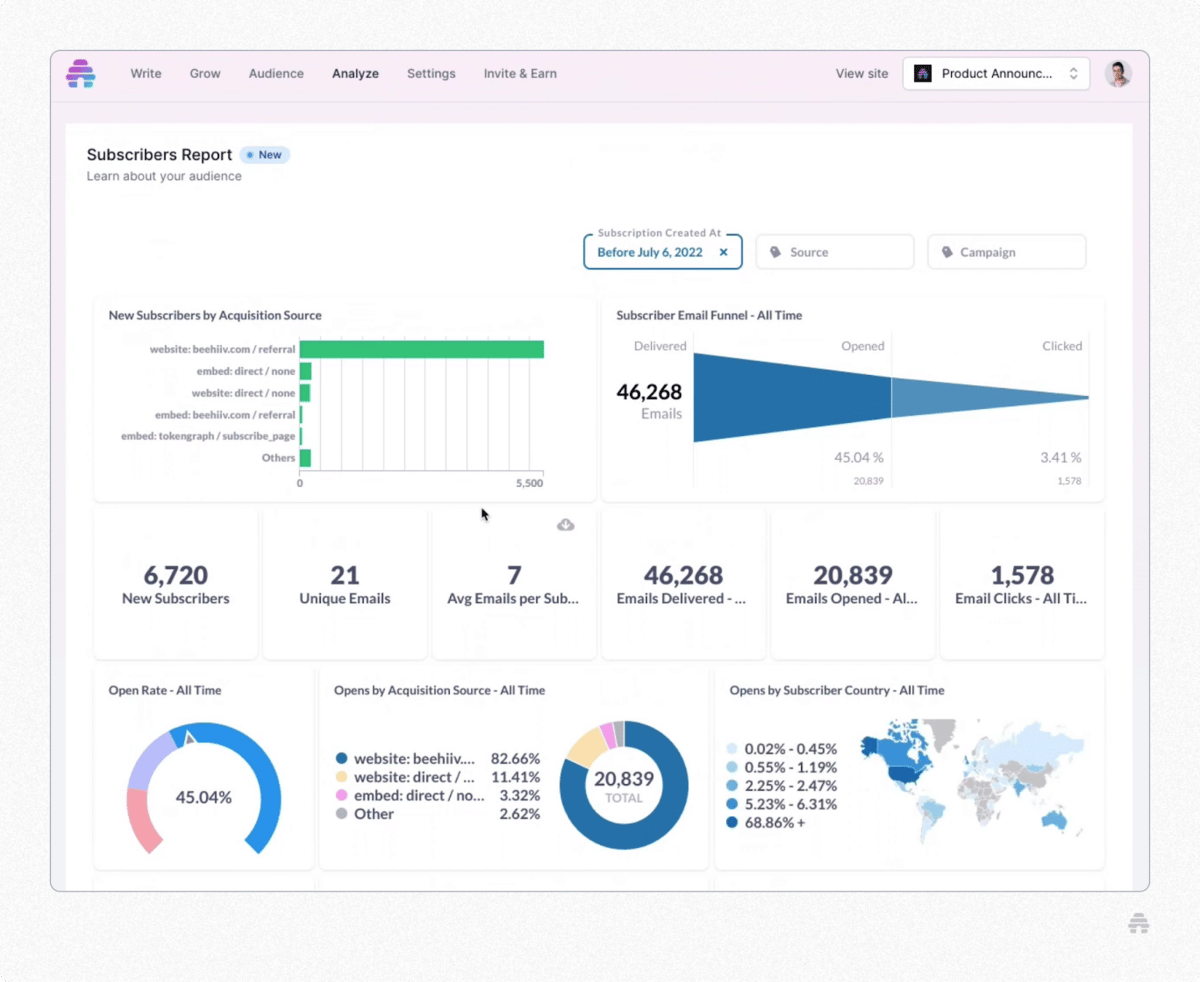The height and width of the screenshot is (982, 1200).
Task: Open the user profile avatar
Action: [1117, 74]
